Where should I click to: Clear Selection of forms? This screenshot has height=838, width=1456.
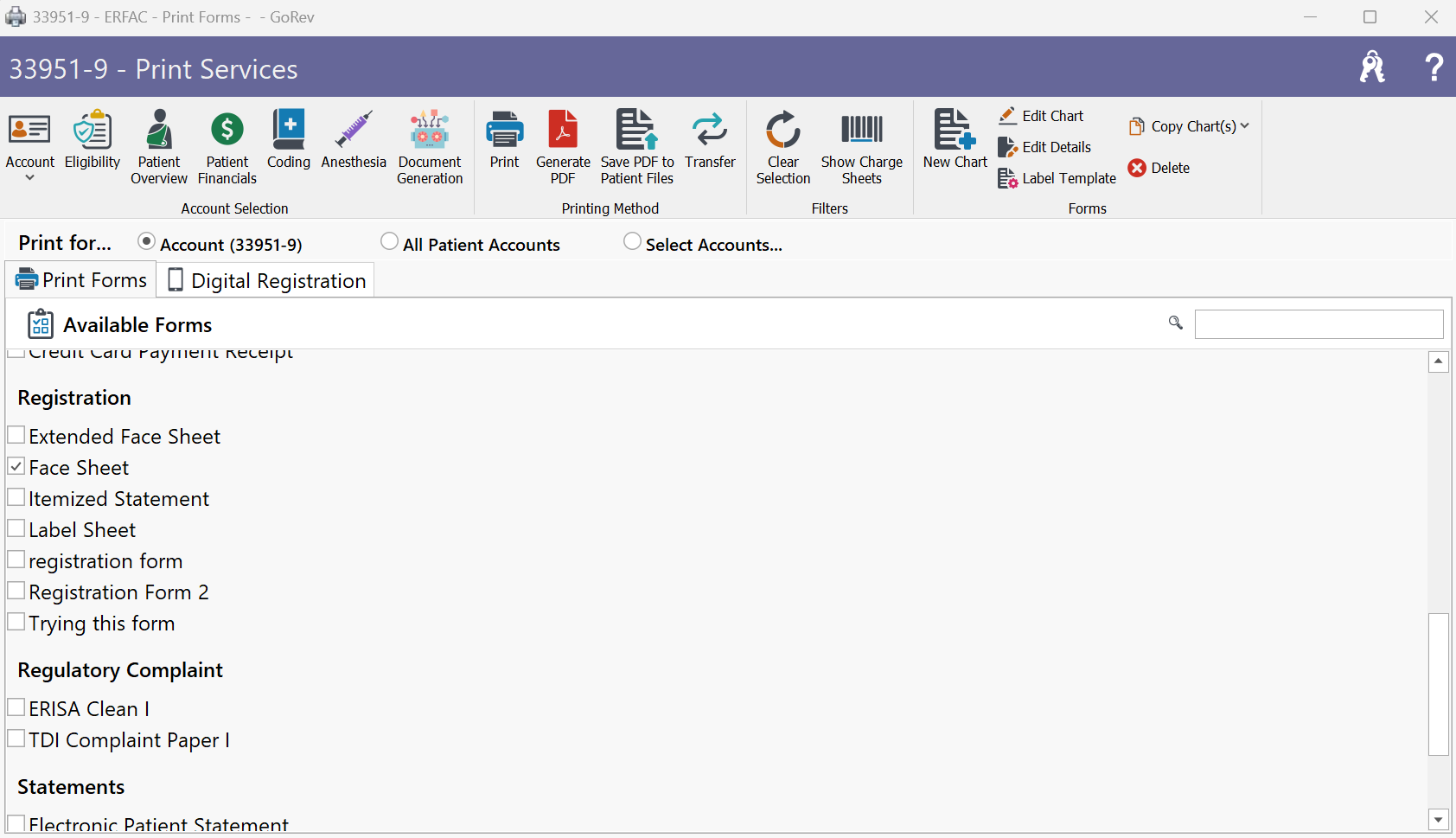pyautogui.click(x=783, y=147)
